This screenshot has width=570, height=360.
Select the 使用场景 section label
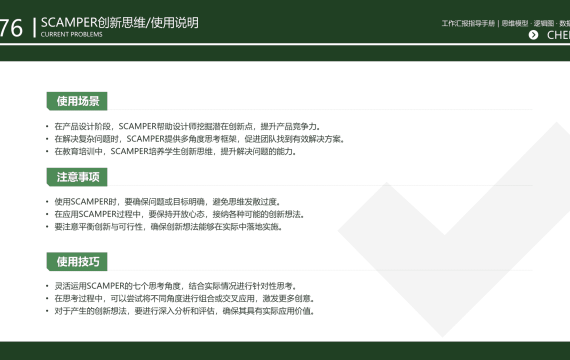click(77, 101)
